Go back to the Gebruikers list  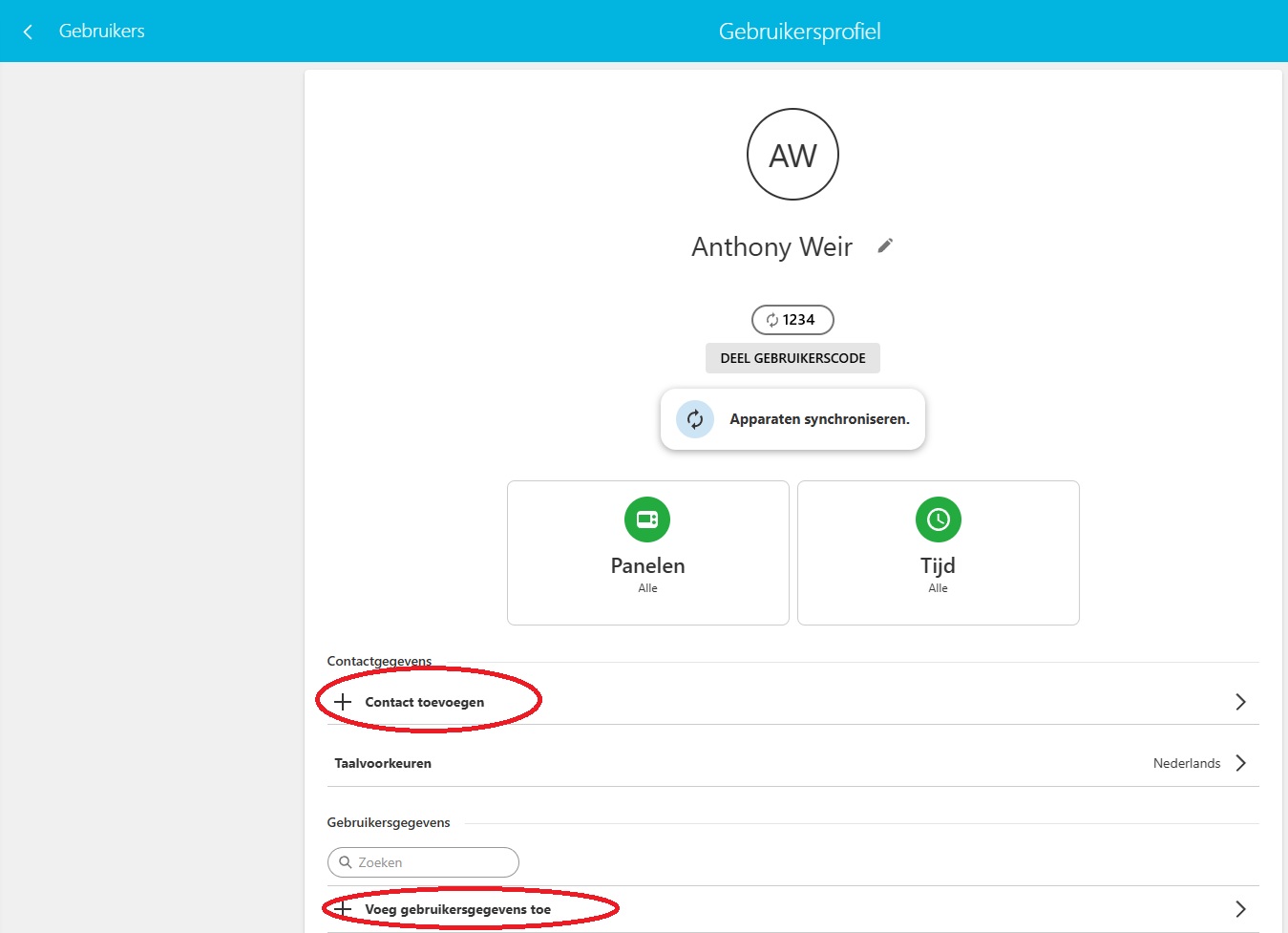[101, 32]
